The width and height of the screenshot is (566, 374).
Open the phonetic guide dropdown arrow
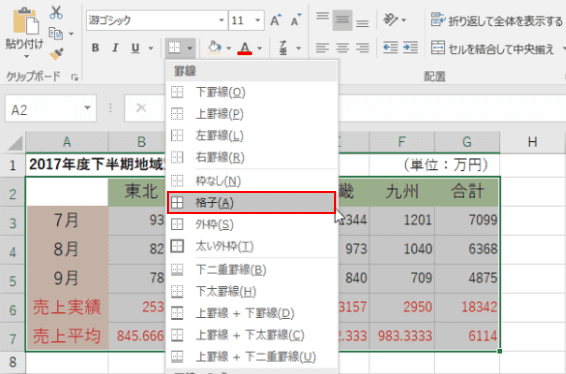point(299,48)
